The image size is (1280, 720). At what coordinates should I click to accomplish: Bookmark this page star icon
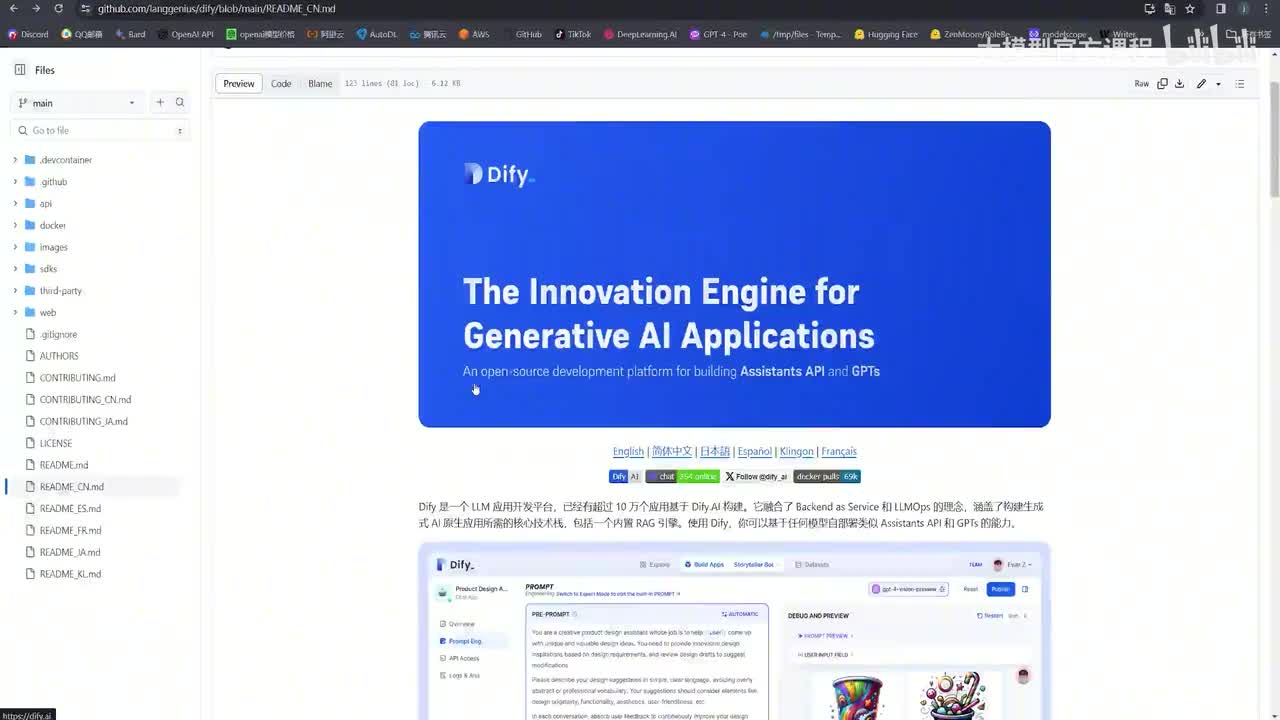coord(1190,9)
